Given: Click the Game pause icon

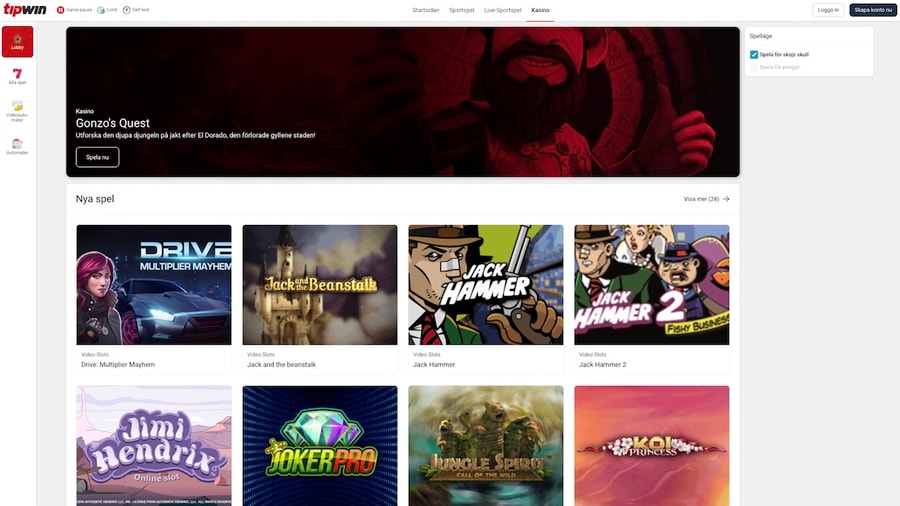Looking at the screenshot, I should click(x=61, y=10).
